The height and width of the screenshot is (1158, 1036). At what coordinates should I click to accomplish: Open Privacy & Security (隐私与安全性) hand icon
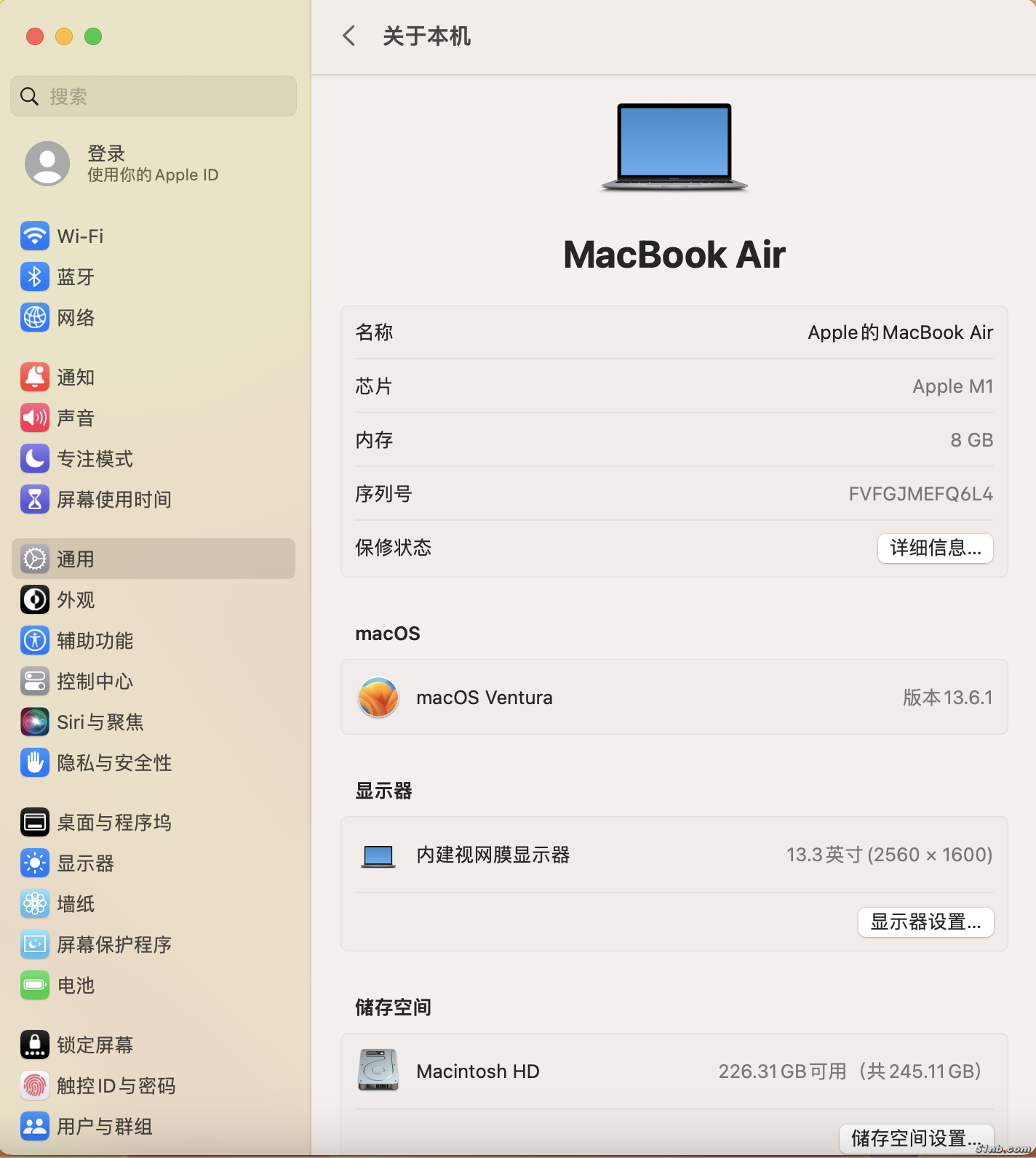pos(35,763)
